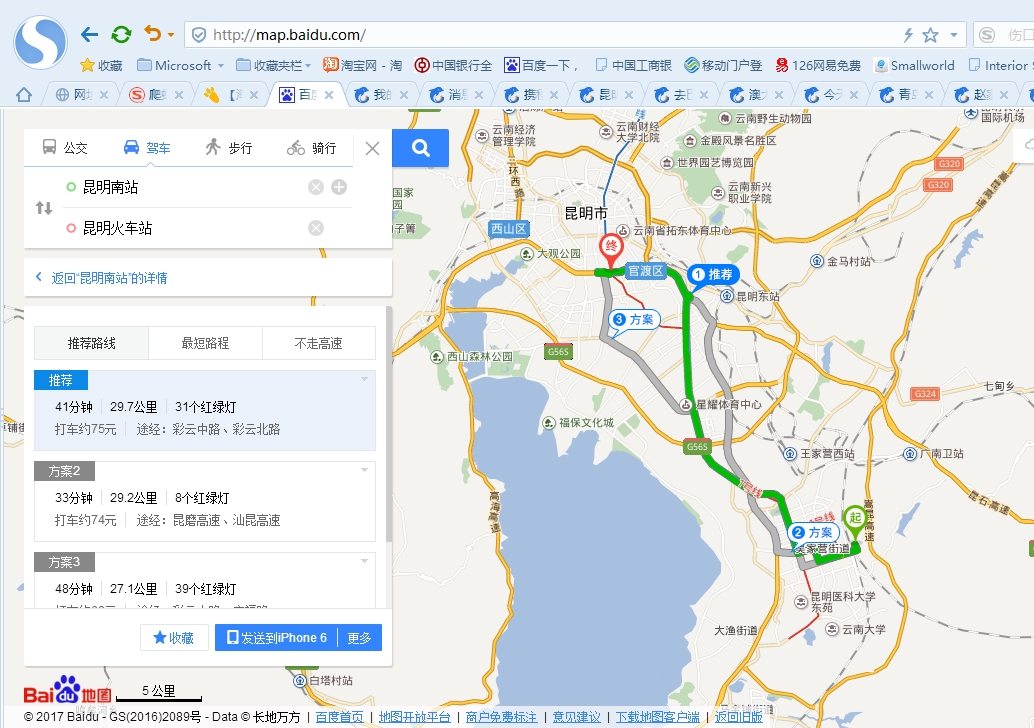Select the 不走高速 avoid highways tab

coord(319,343)
